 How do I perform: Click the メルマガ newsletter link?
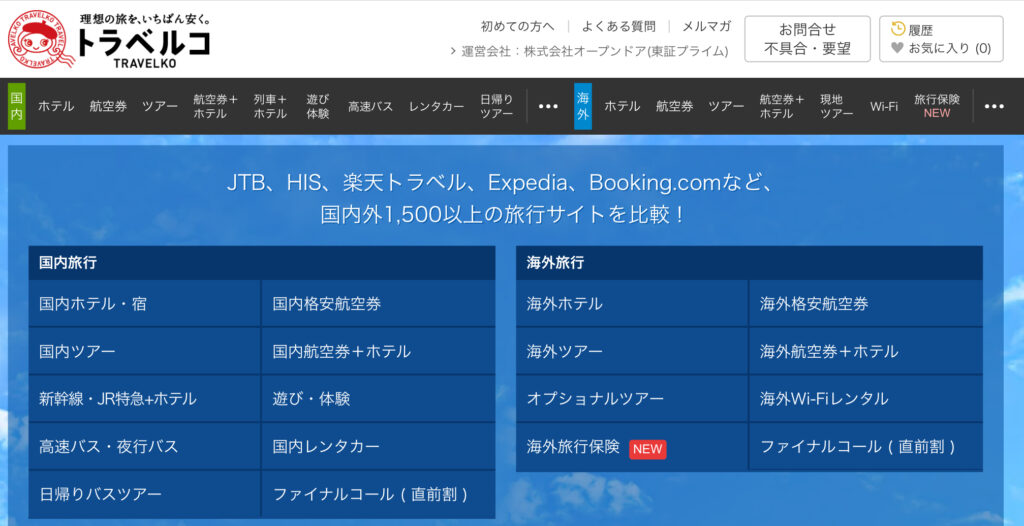[x=706, y=27]
